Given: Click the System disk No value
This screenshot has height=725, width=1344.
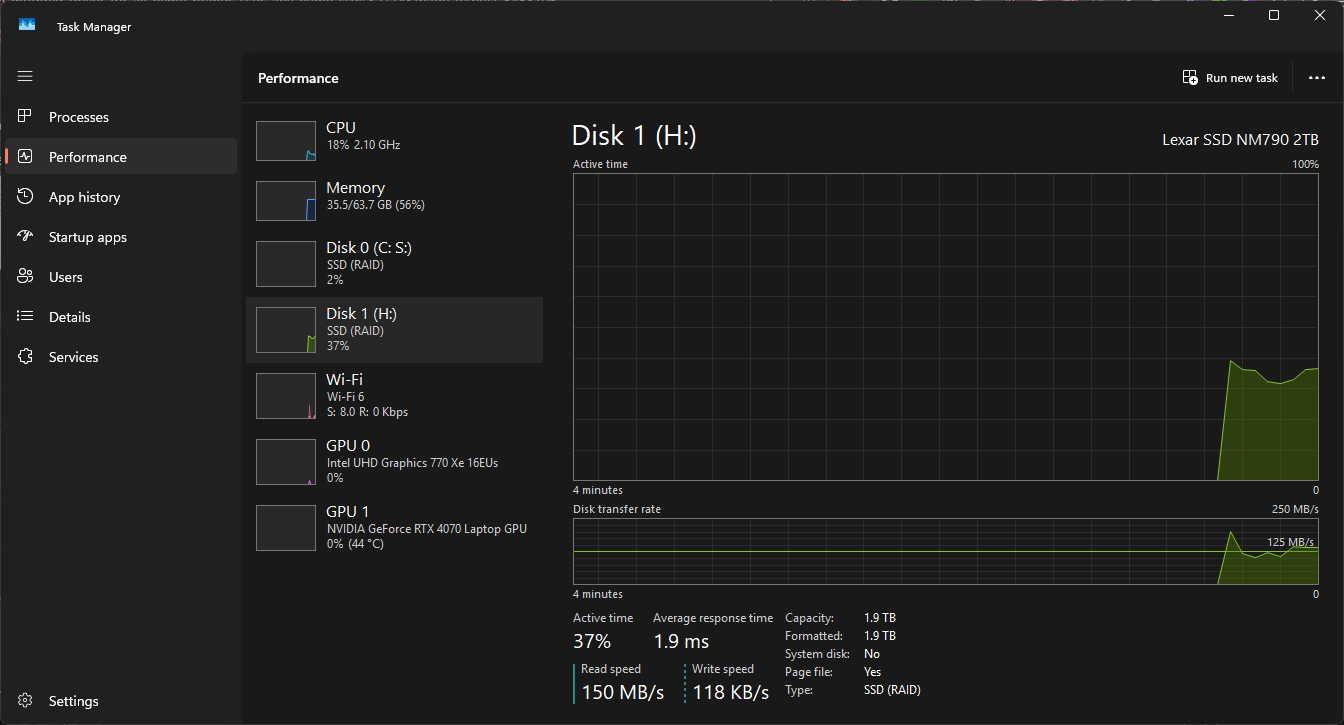Looking at the screenshot, I should tap(872, 654).
